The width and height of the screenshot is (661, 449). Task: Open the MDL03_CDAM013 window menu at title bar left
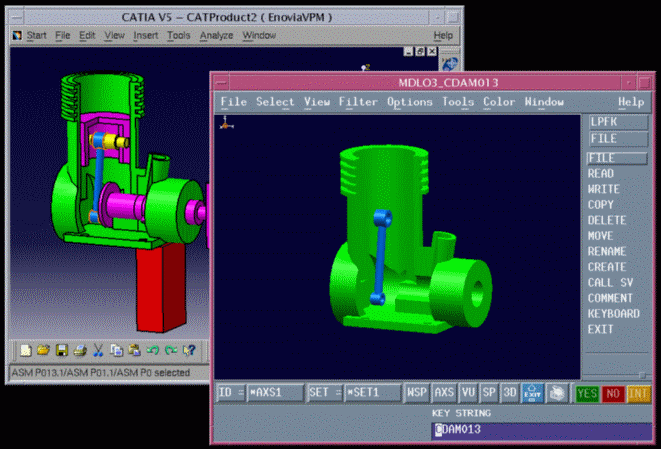pos(220,83)
